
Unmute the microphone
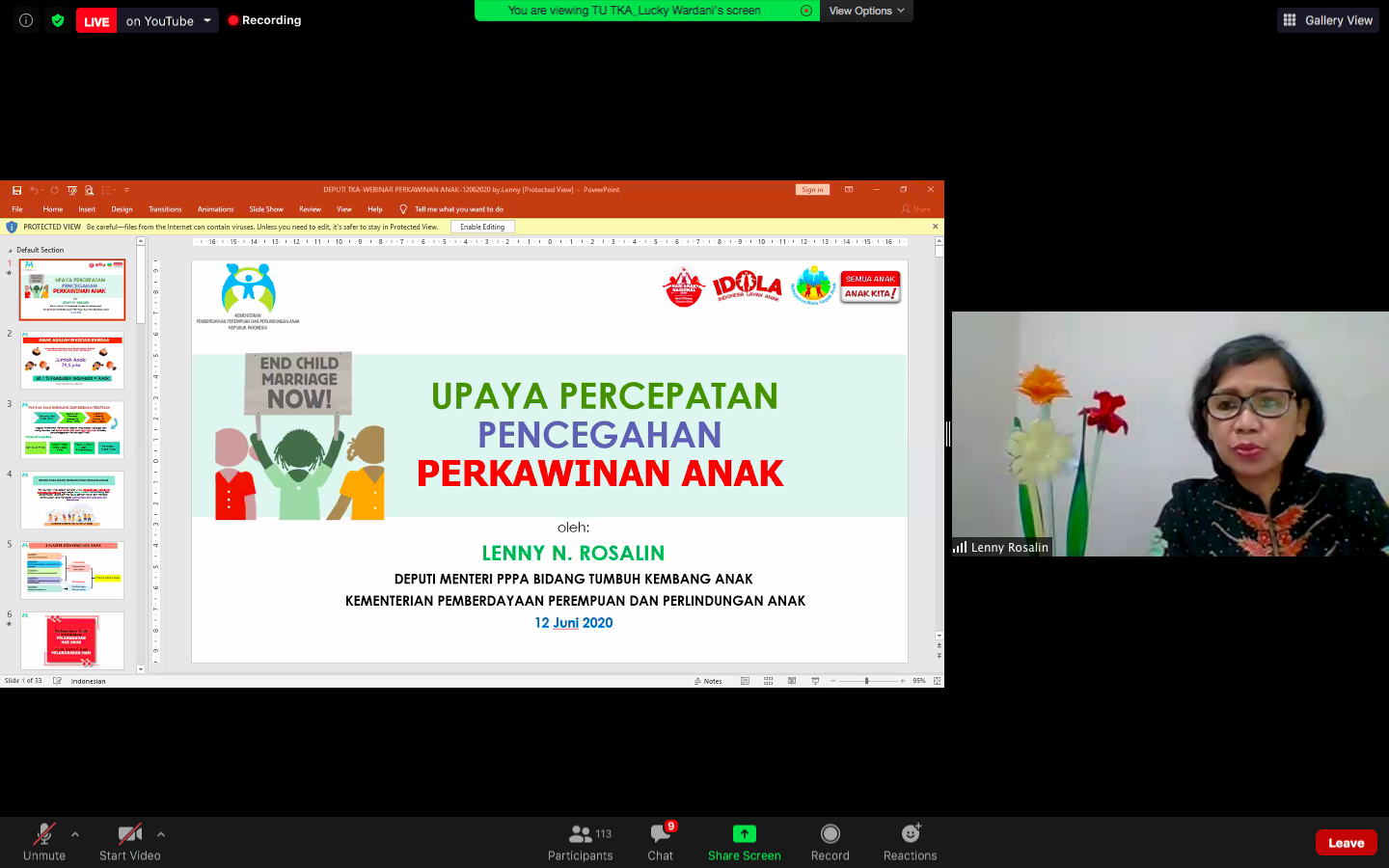pyautogui.click(x=43, y=842)
